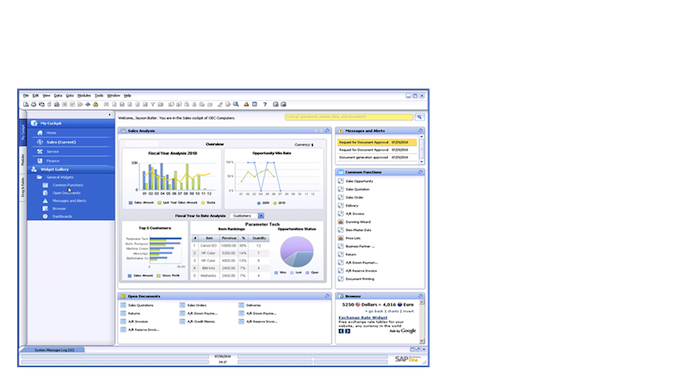This screenshot has height=390, width=686.
Task: Click the Exchange Rate Widget link
Action: tap(363, 318)
